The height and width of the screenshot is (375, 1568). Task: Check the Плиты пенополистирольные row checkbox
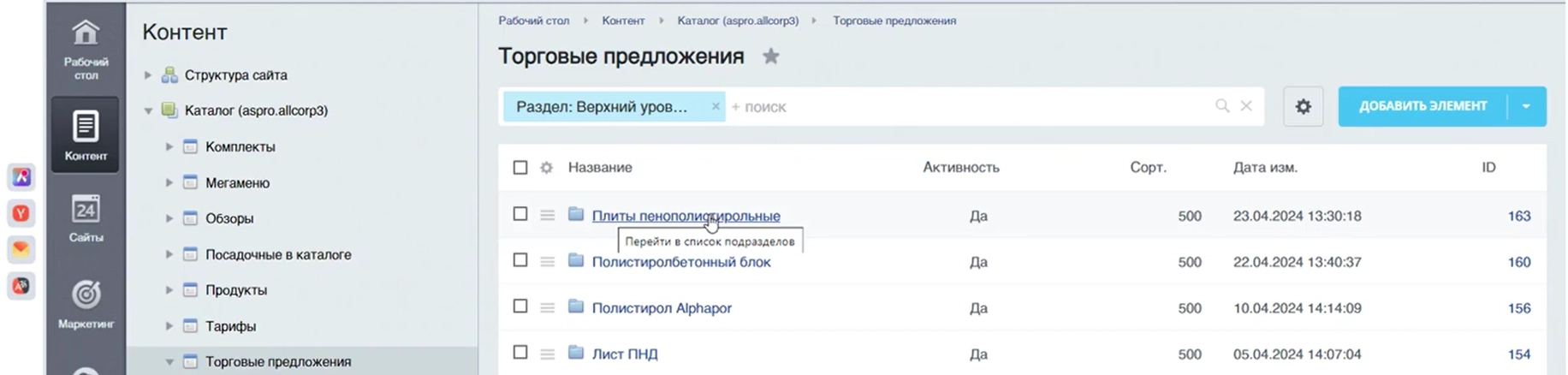pyautogui.click(x=520, y=214)
